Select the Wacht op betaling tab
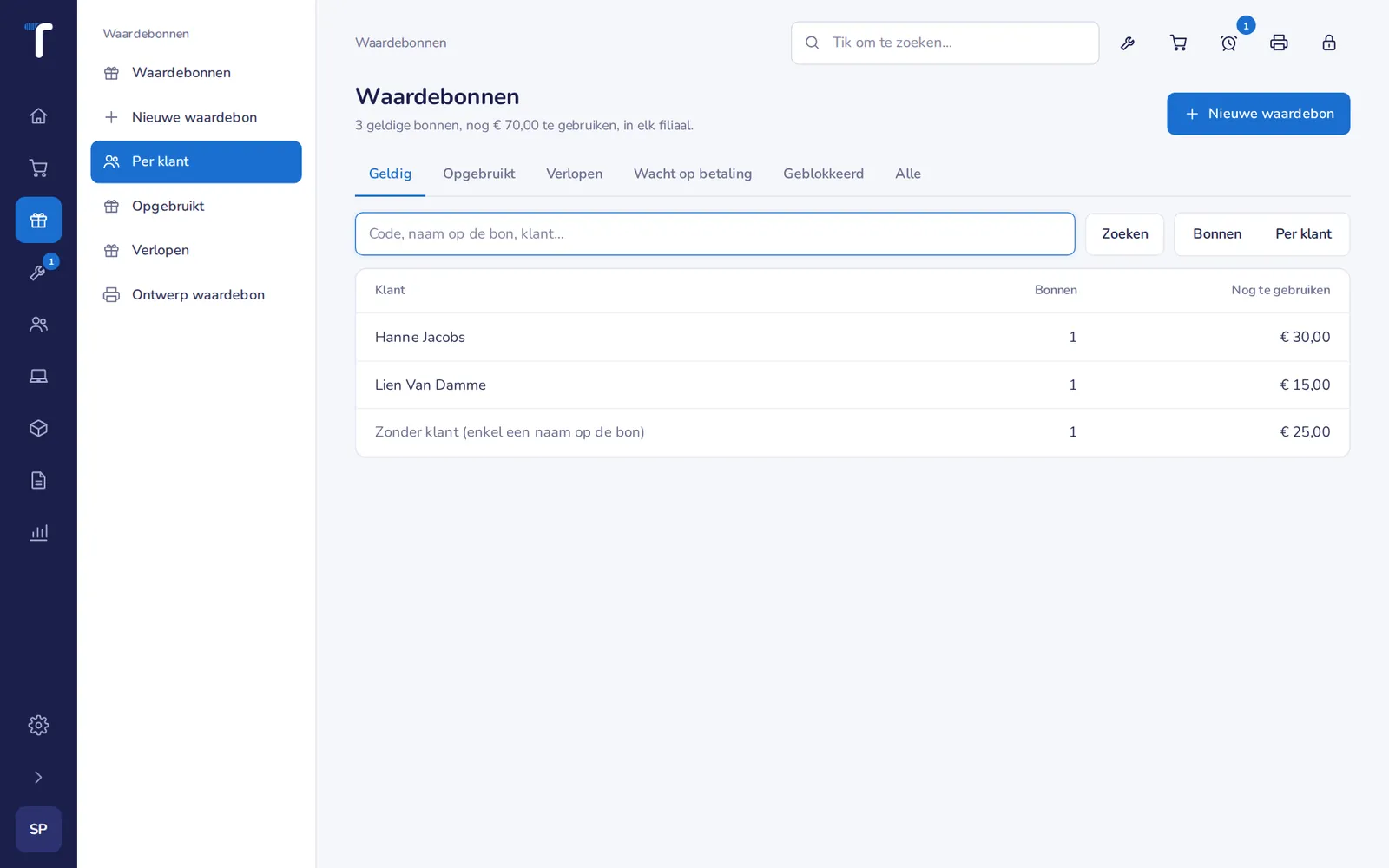 point(693,174)
